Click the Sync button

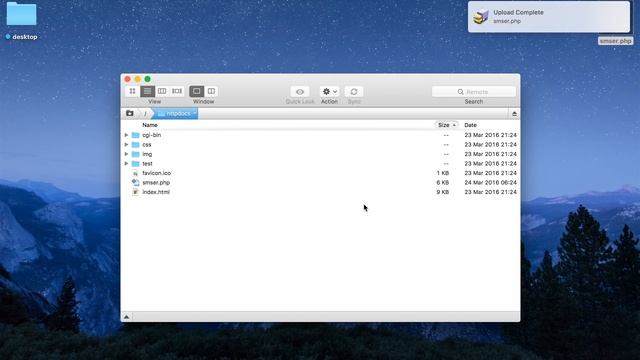coord(354,92)
